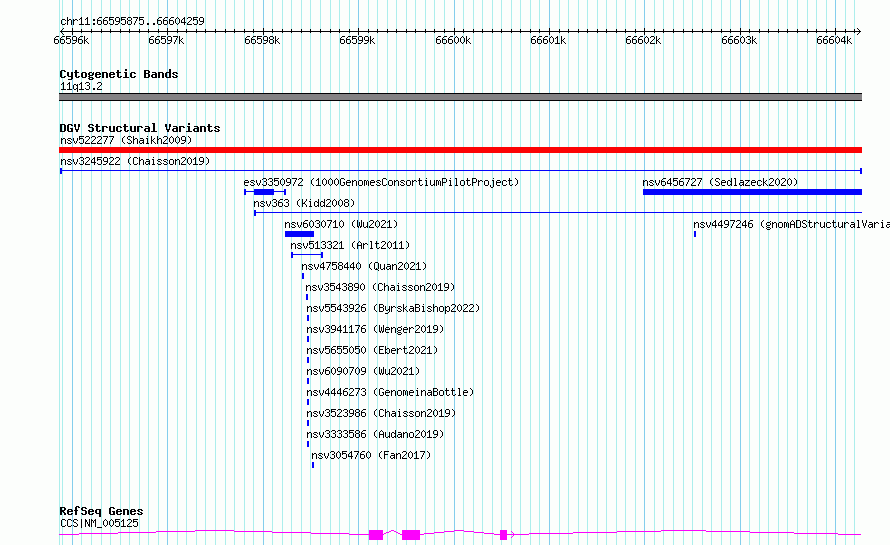This screenshot has width=890, height=545.
Task: Click the 66599k ruler tick label
Action: tap(357, 40)
